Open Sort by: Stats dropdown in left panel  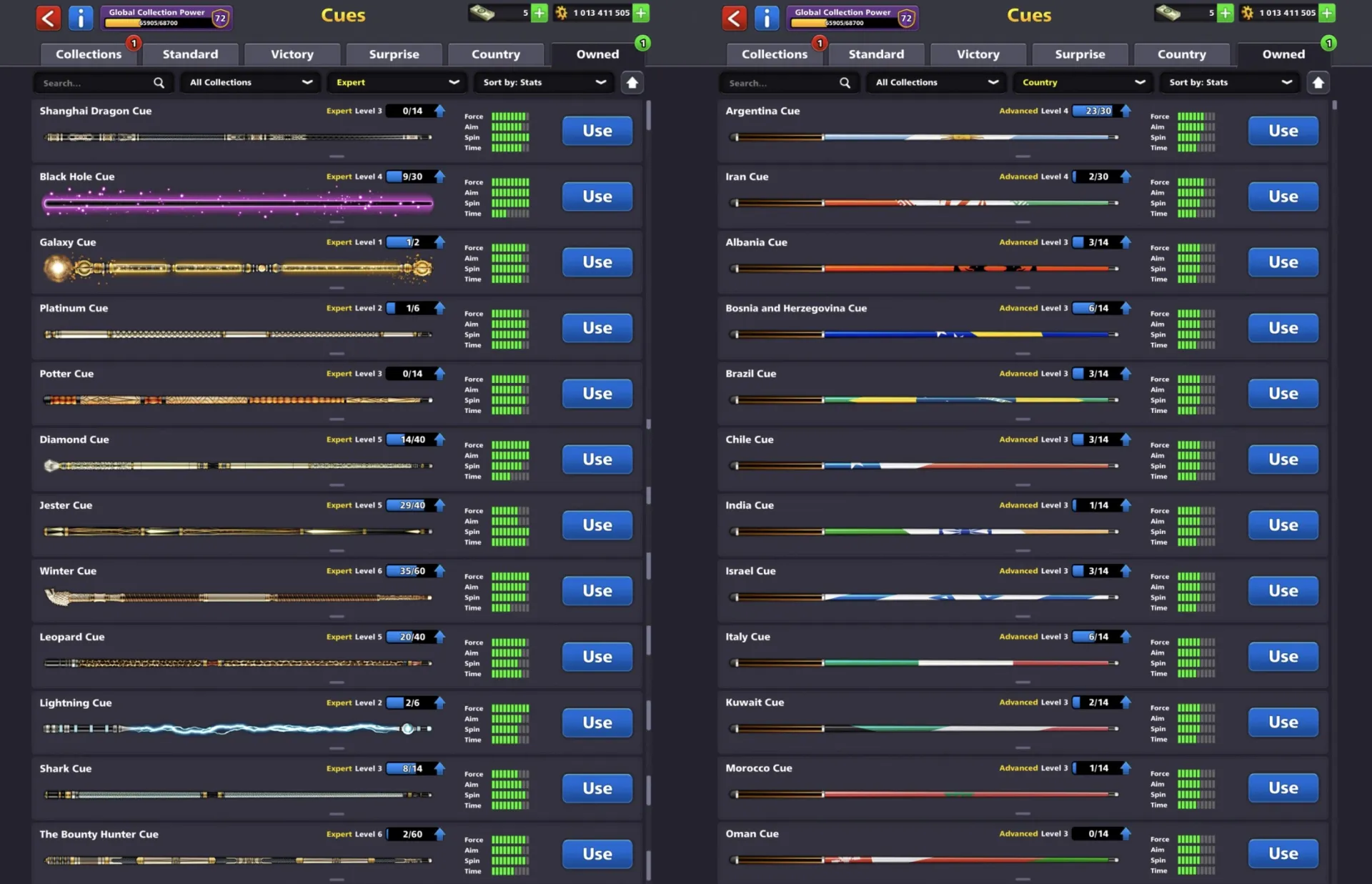point(544,83)
